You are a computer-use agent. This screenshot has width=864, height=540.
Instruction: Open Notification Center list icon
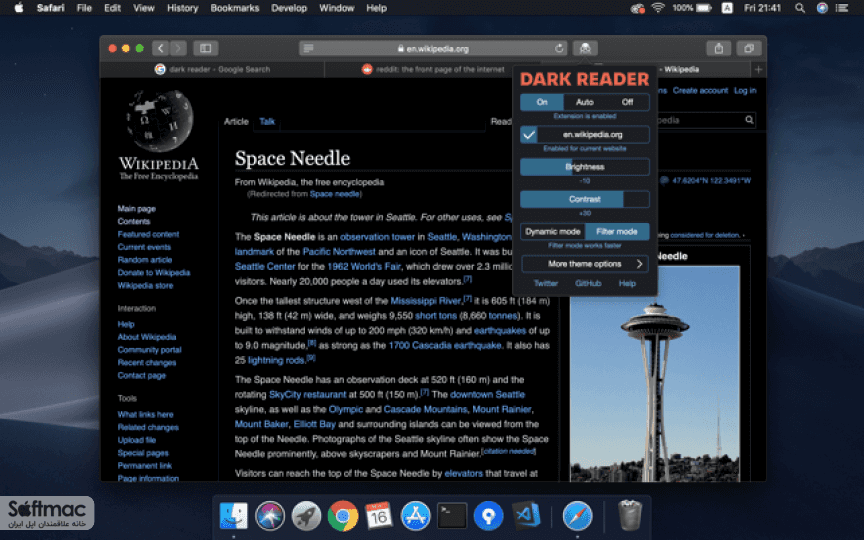842,8
